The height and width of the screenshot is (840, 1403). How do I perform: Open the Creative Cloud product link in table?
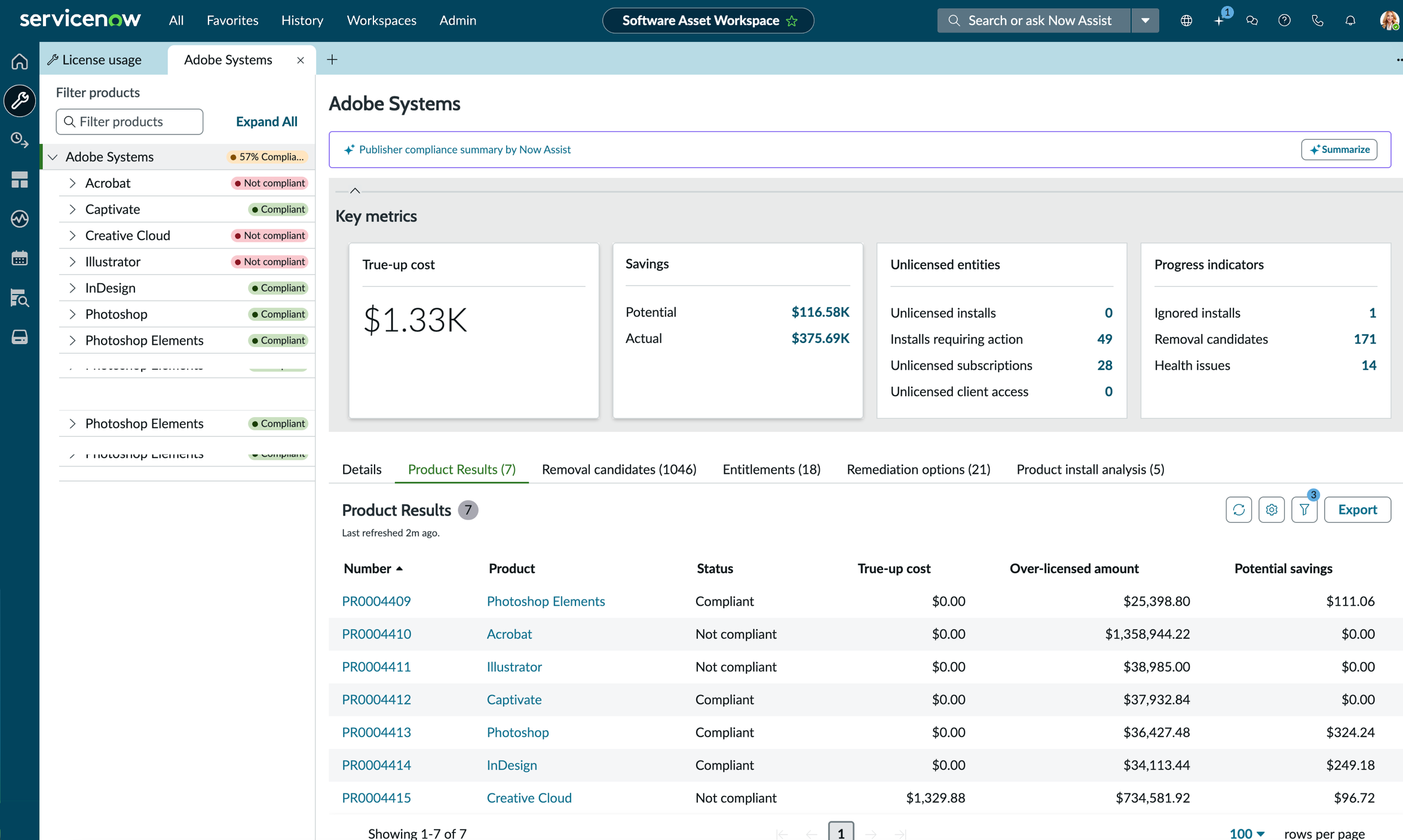tap(529, 798)
